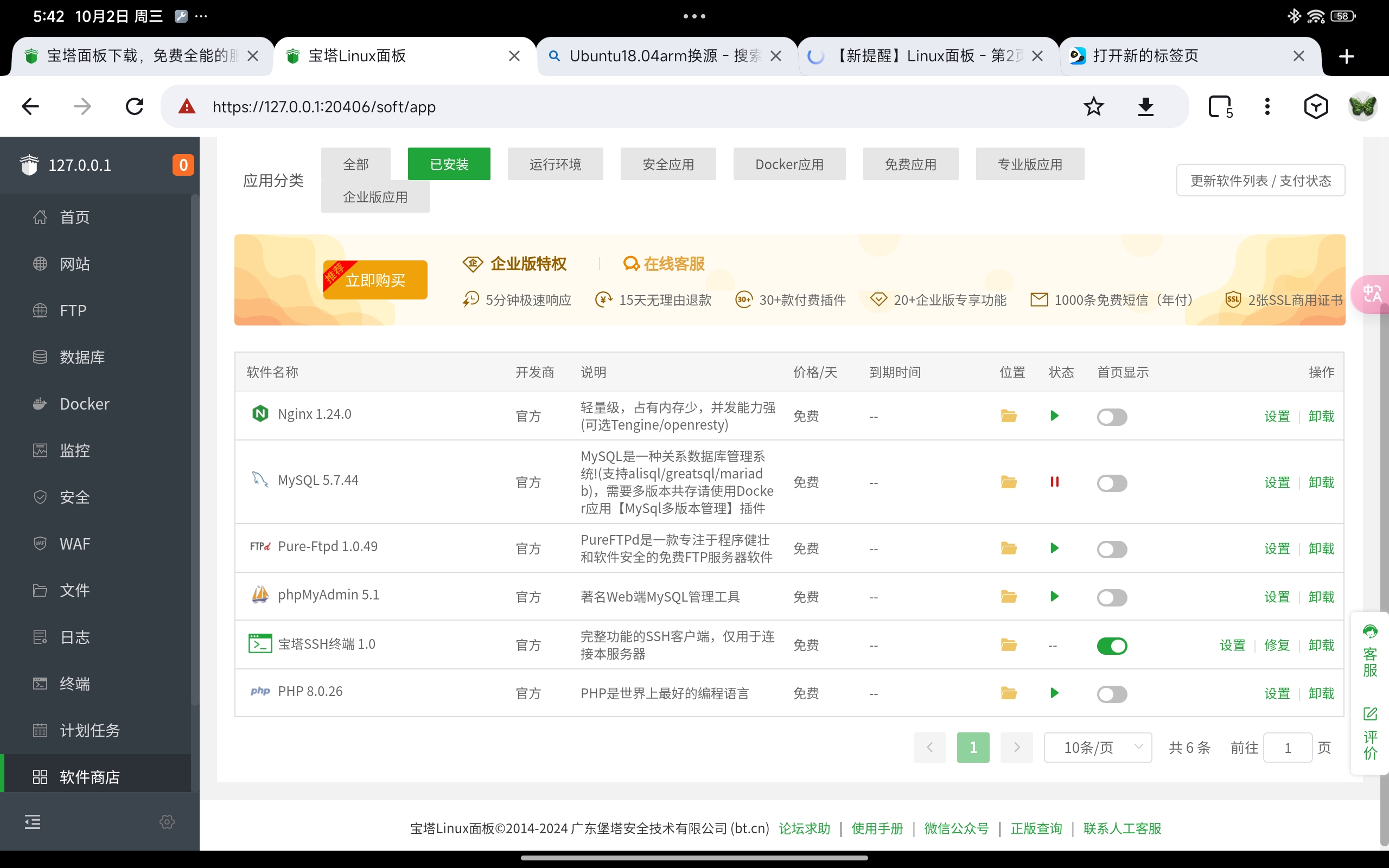Click the page 1 pagination button
The width and height of the screenshot is (1389, 868).
973,748
